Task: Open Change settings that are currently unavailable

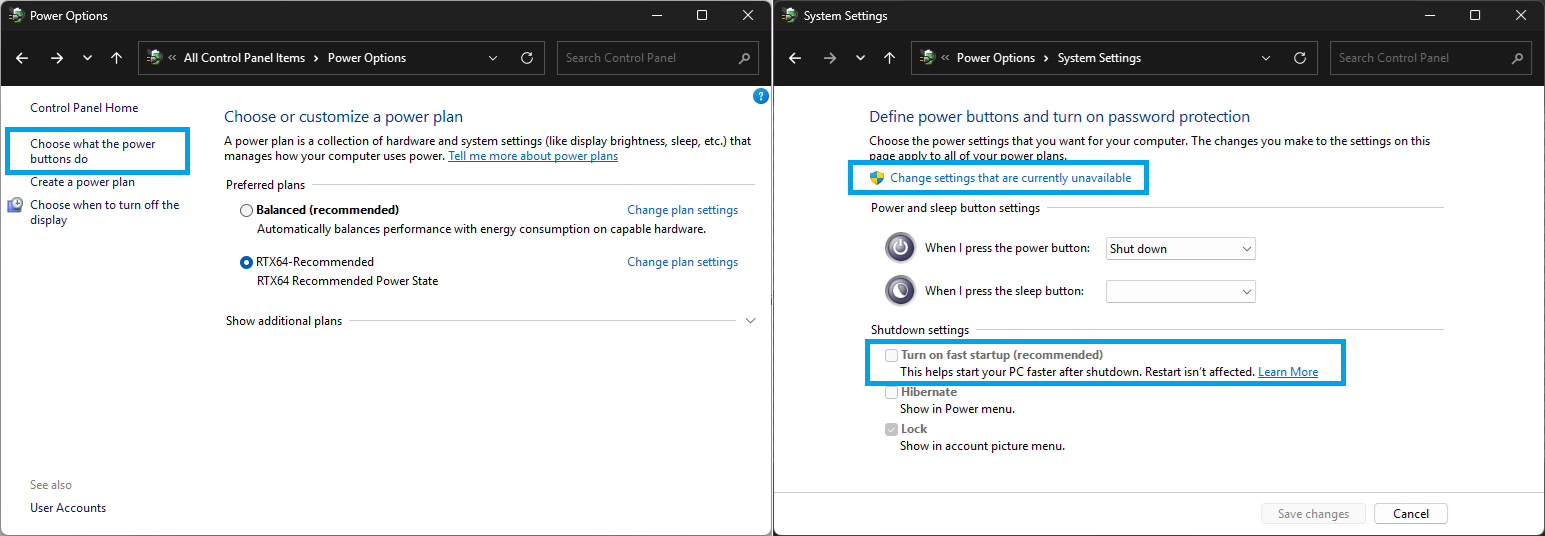Action: 1011,178
